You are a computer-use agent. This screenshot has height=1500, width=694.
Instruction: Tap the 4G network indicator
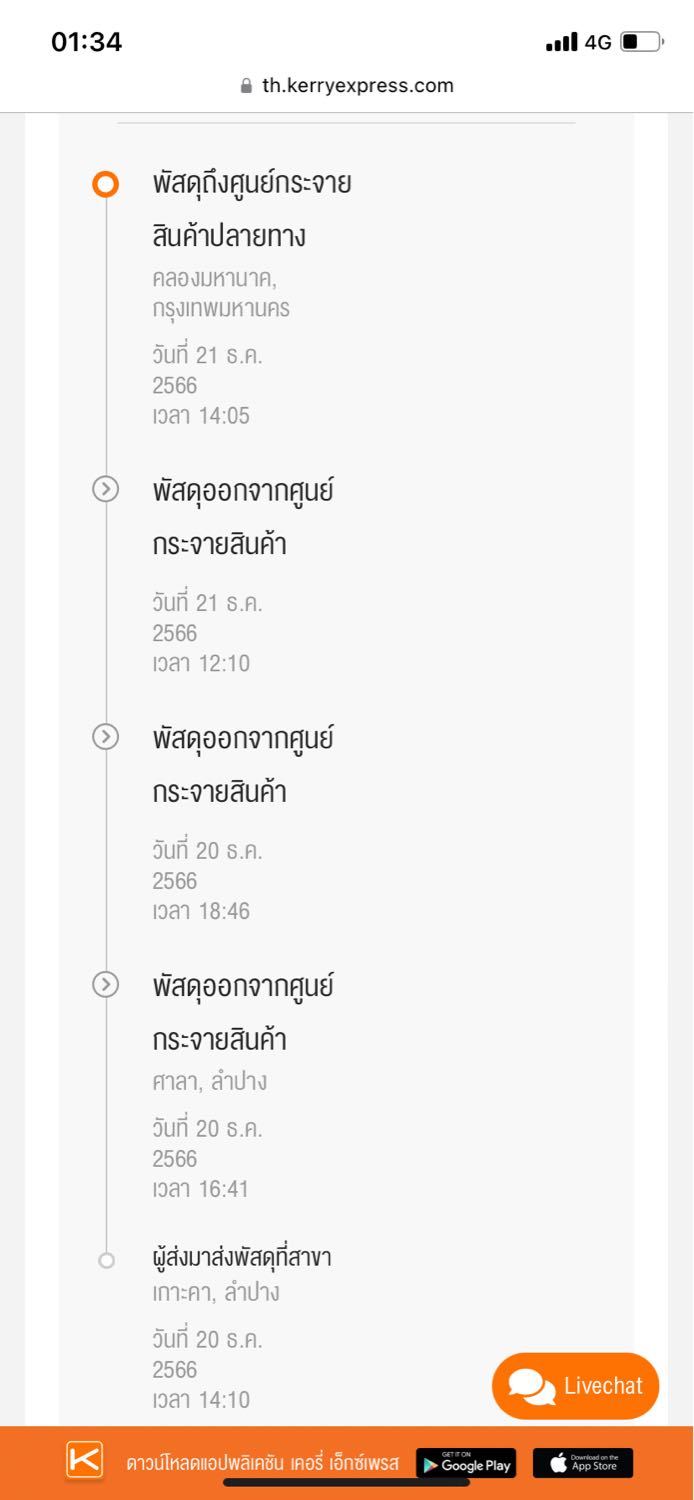coord(598,42)
